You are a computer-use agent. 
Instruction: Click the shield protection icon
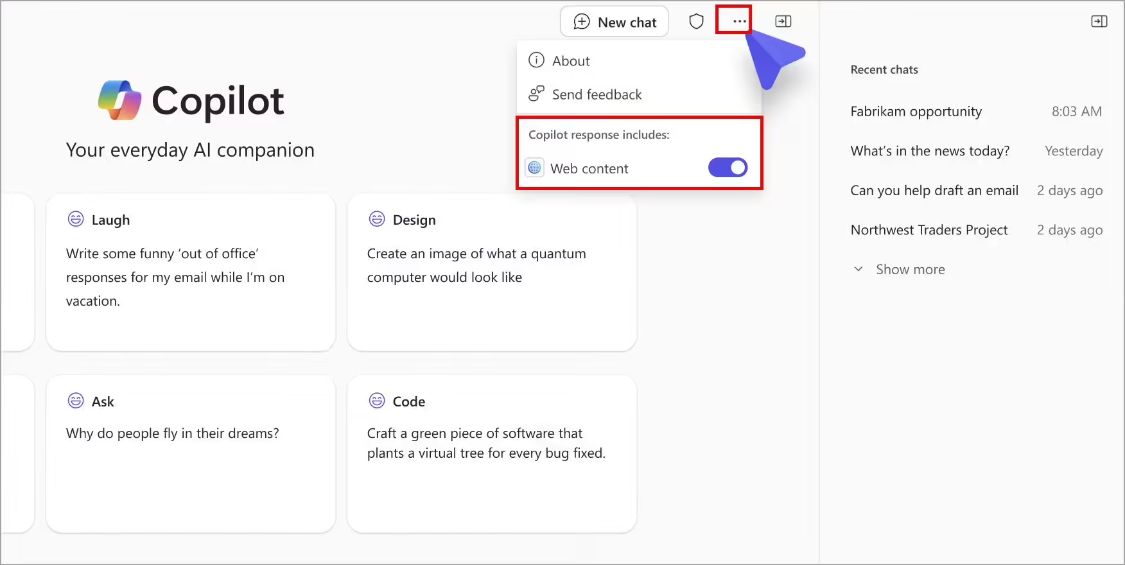(x=697, y=21)
